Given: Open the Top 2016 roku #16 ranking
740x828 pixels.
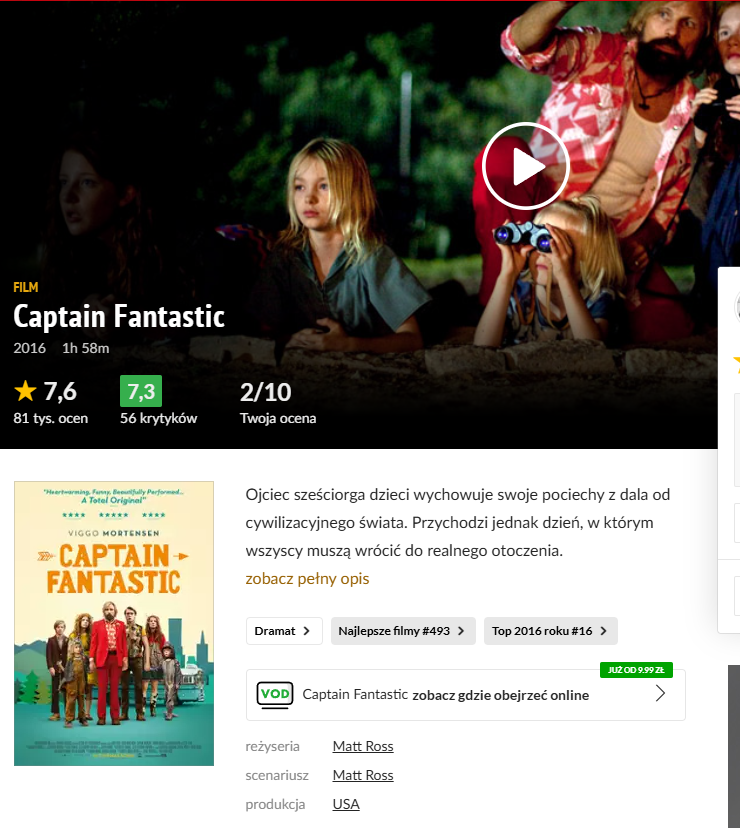Looking at the screenshot, I should (550, 631).
